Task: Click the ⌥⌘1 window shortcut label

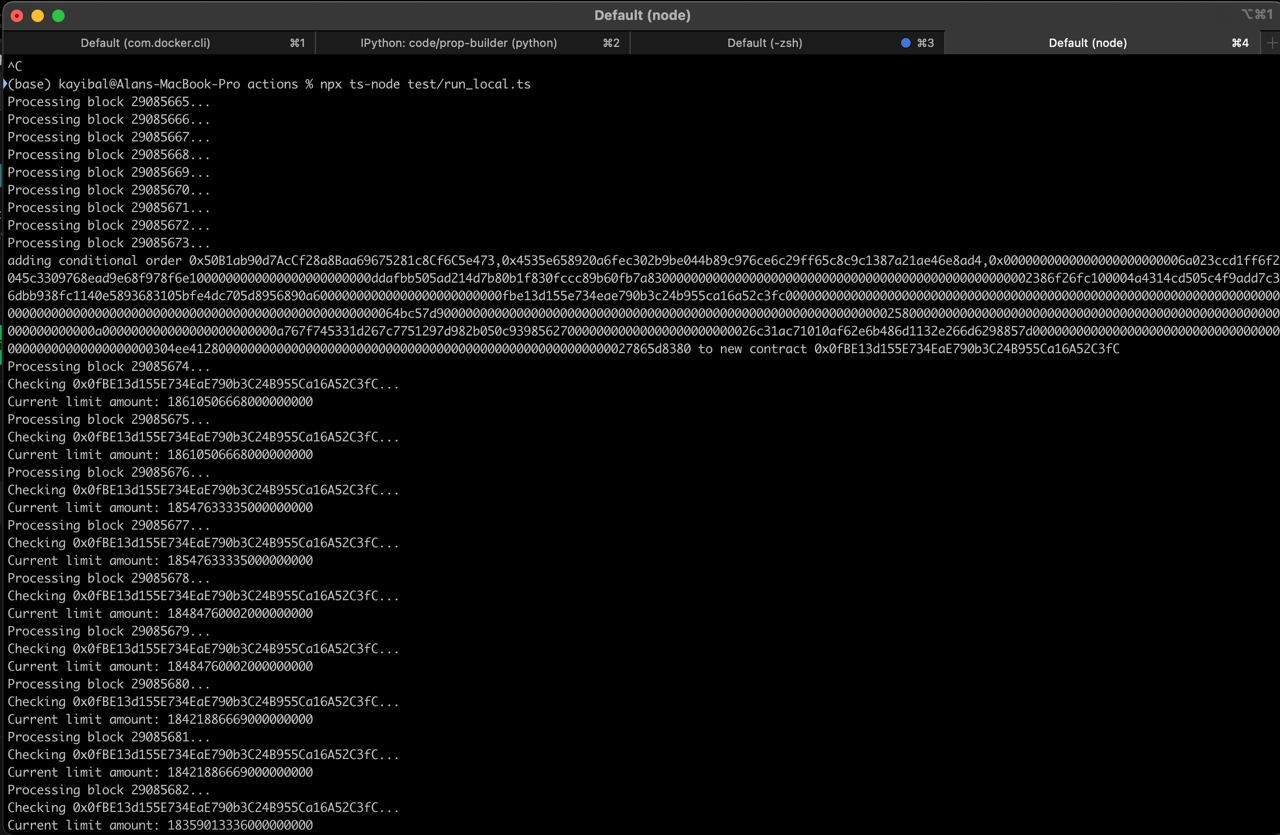Action: [1257, 15]
